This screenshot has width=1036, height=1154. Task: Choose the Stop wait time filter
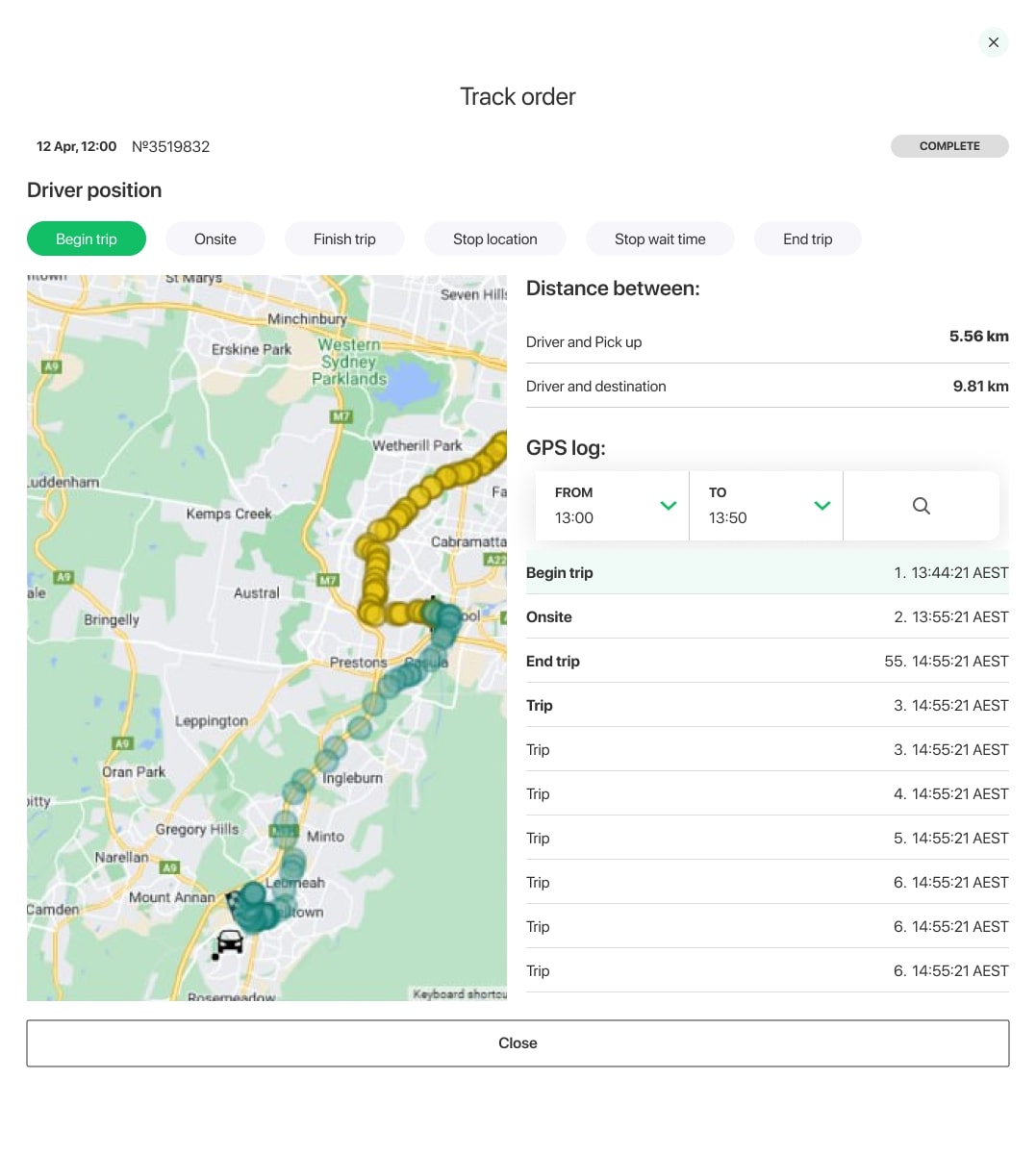click(x=660, y=239)
